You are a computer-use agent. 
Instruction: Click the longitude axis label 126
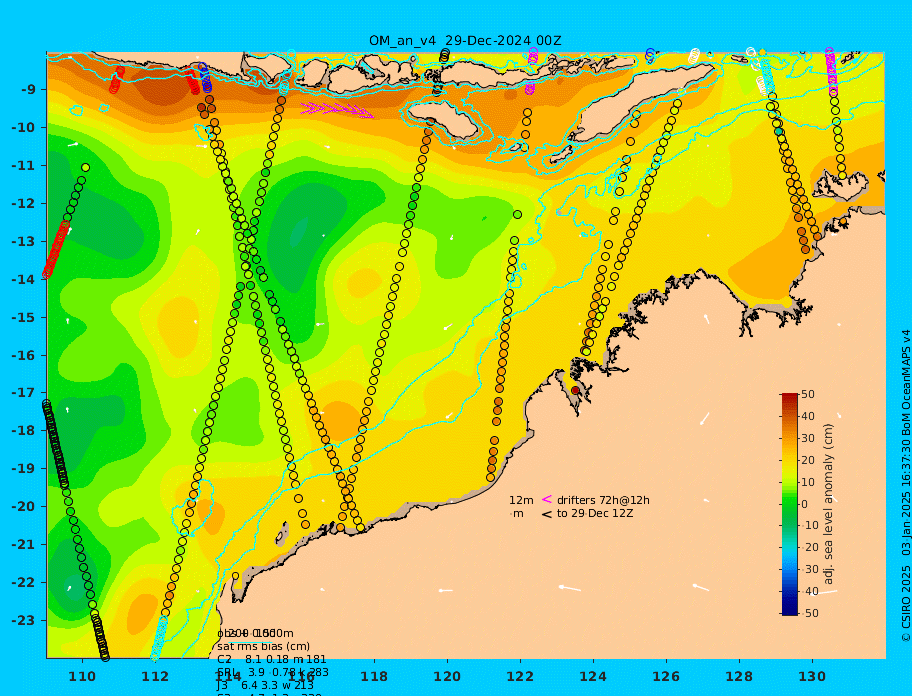point(666,676)
